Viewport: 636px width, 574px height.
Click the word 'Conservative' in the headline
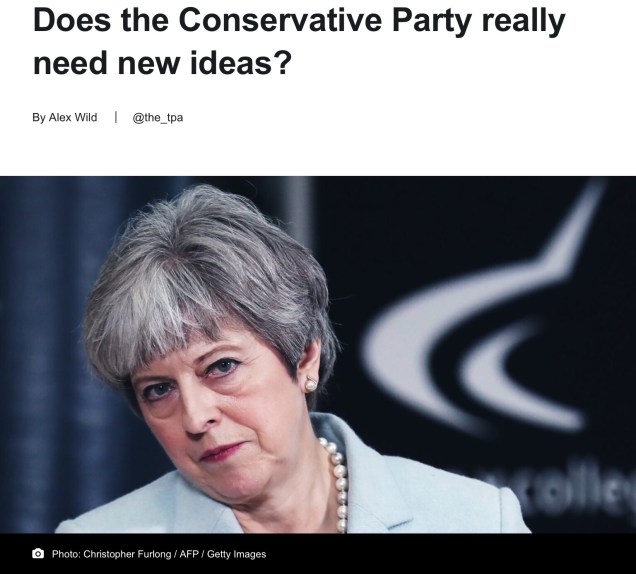click(x=280, y=20)
